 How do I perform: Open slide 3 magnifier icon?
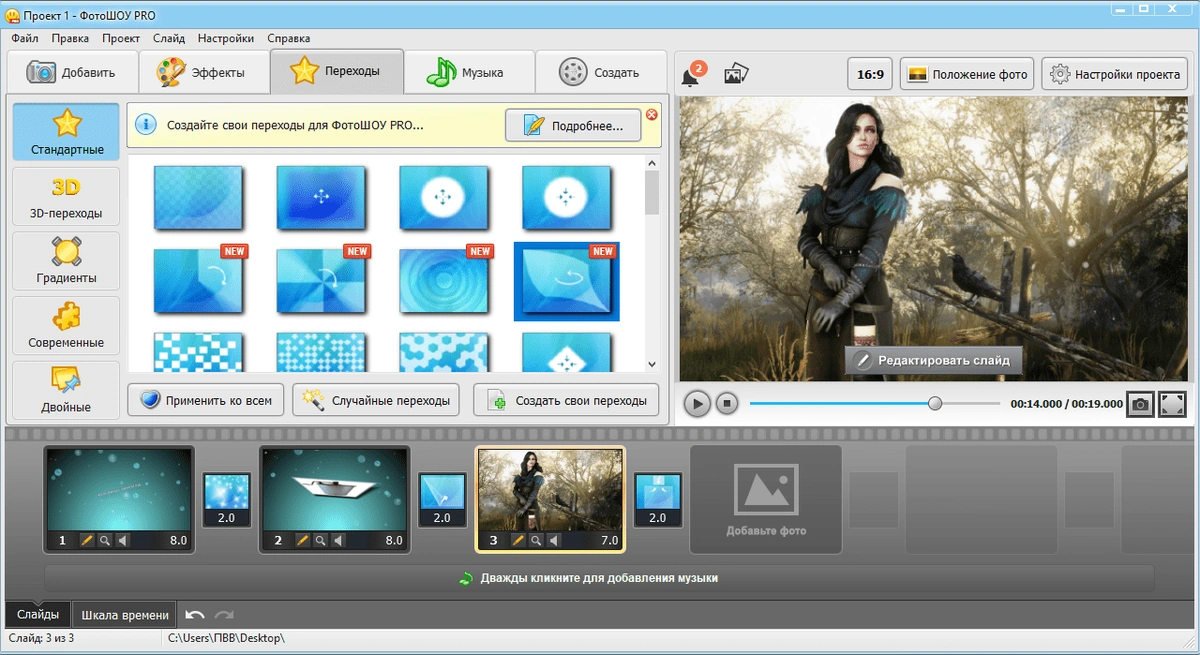[536, 540]
